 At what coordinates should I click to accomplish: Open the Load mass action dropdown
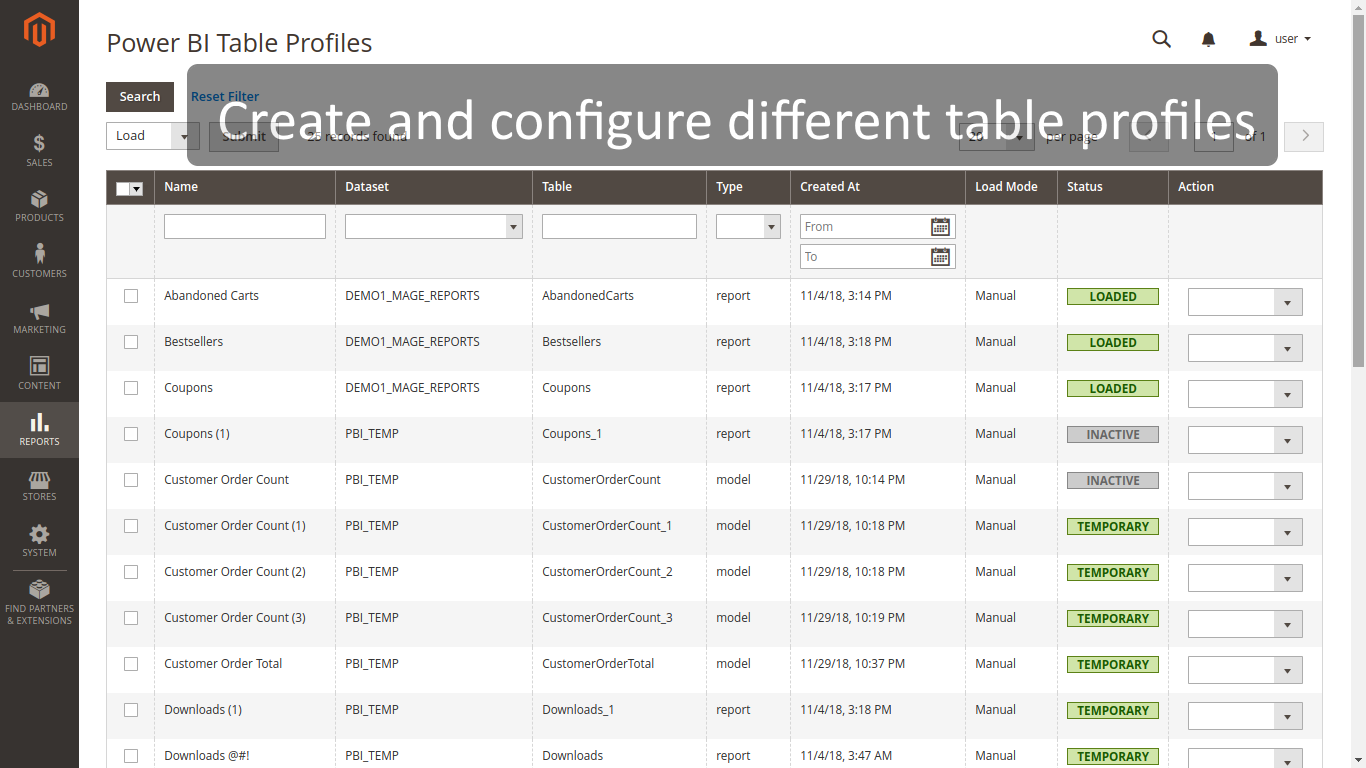pyautogui.click(x=152, y=136)
